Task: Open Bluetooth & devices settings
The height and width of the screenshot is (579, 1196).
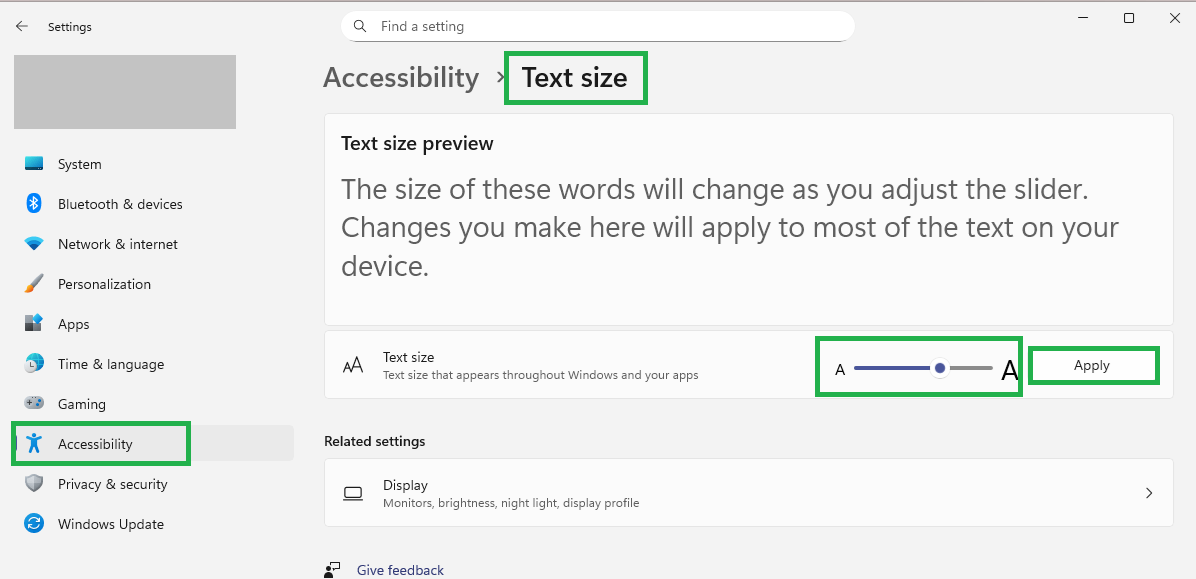Action: (153, 204)
